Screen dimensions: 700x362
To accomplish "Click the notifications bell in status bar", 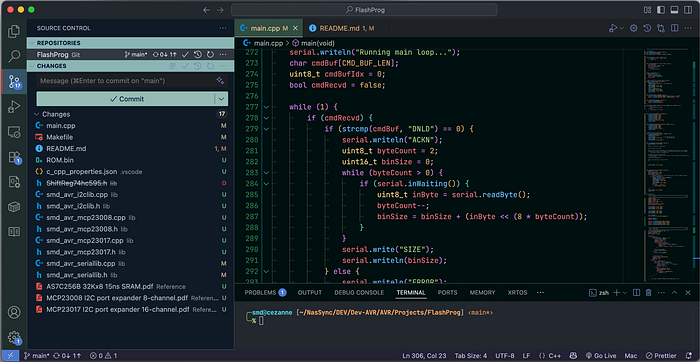I will coord(688,356).
